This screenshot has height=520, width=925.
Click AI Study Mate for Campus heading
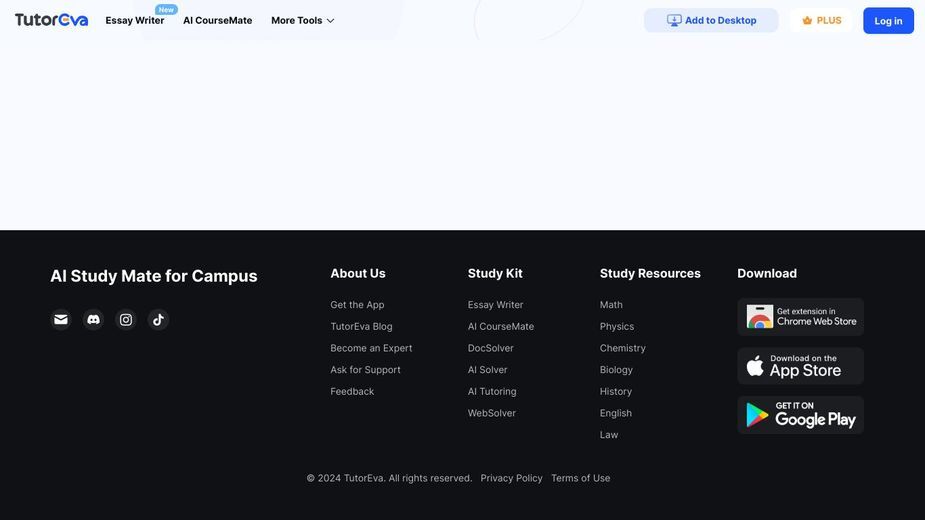pyautogui.click(x=153, y=276)
